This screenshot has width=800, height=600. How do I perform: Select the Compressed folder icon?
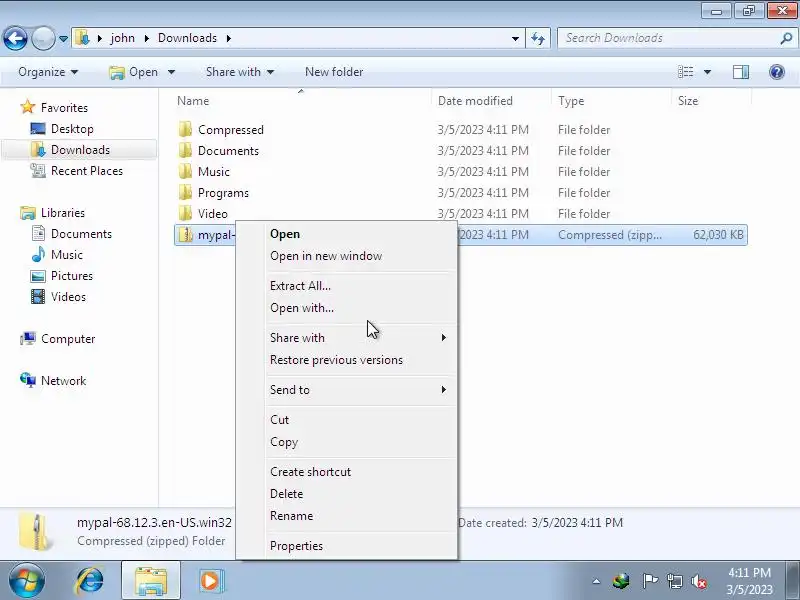185,130
